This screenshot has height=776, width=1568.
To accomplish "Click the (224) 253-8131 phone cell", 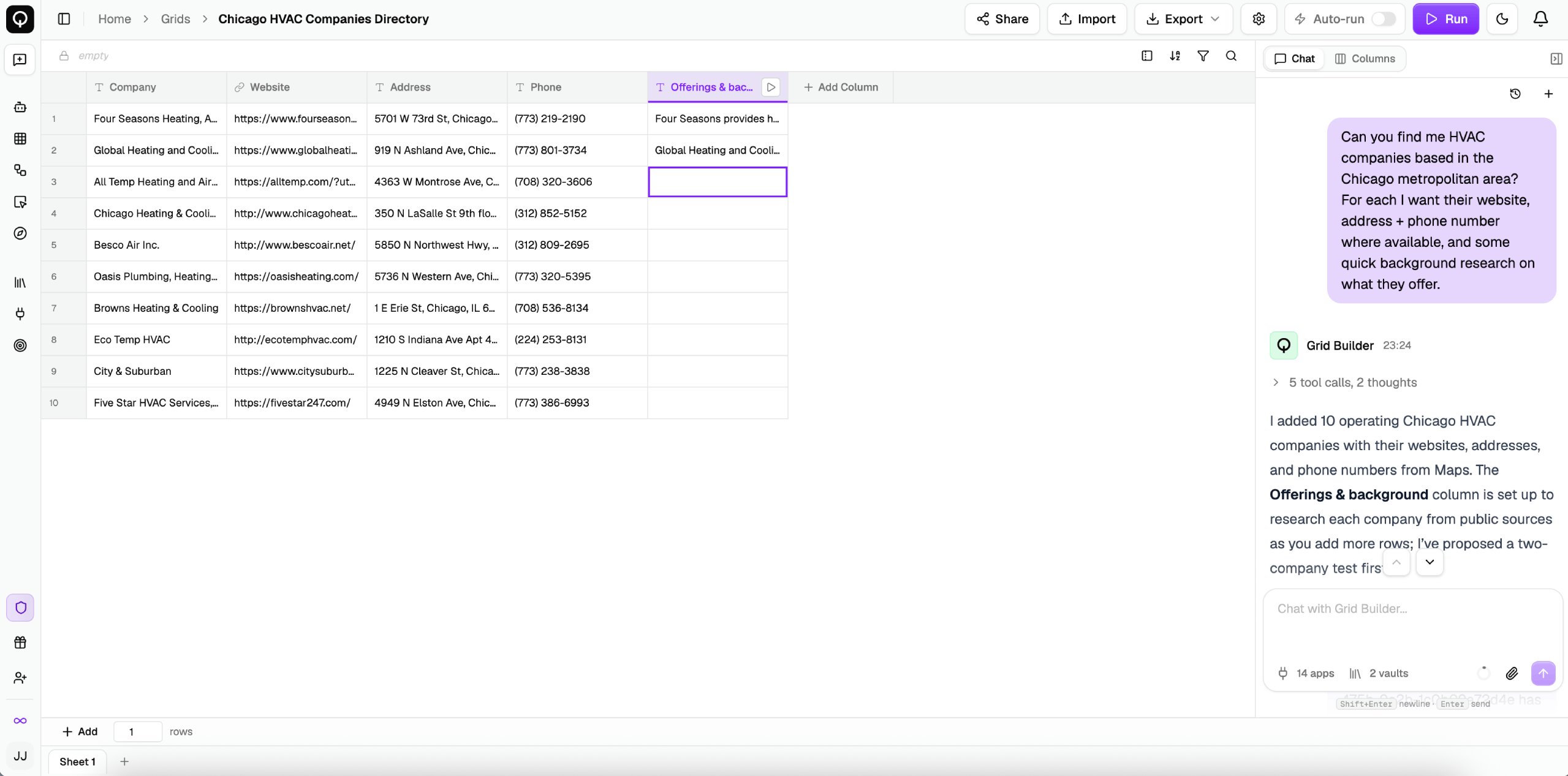I will pyautogui.click(x=577, y=339).
